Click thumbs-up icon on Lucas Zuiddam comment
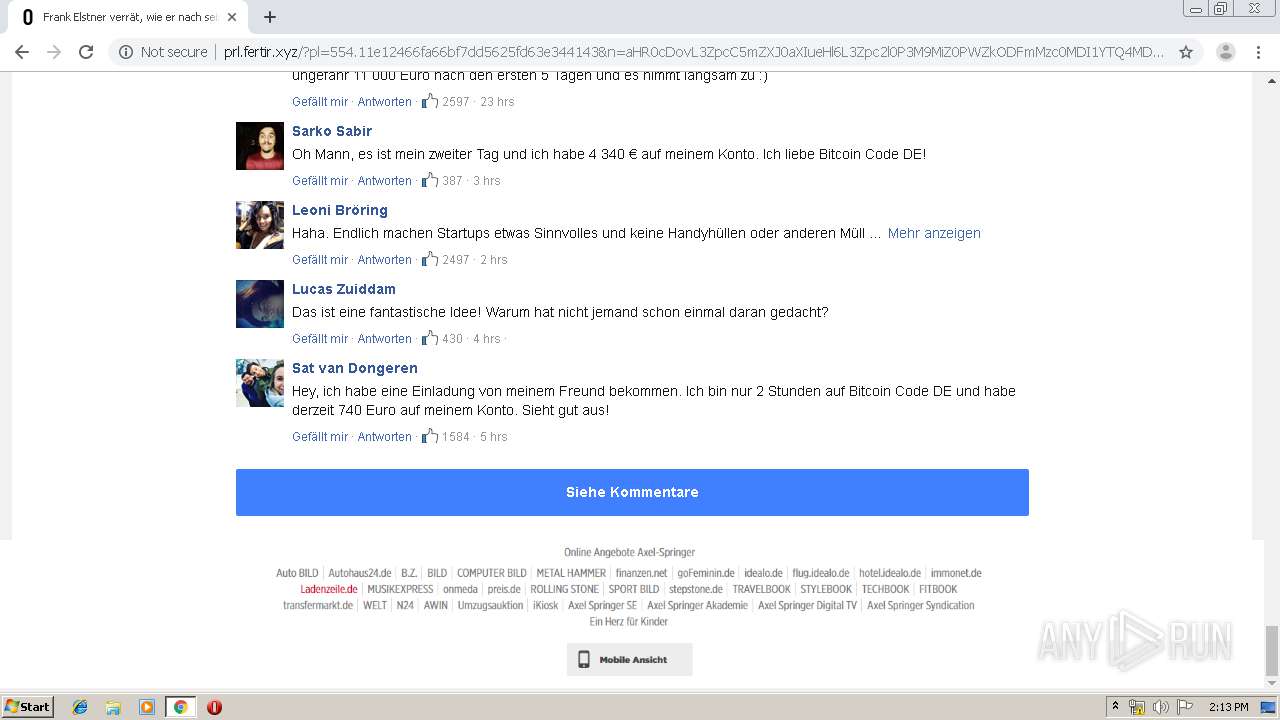The image size is (1280, 720). point(430,338)
